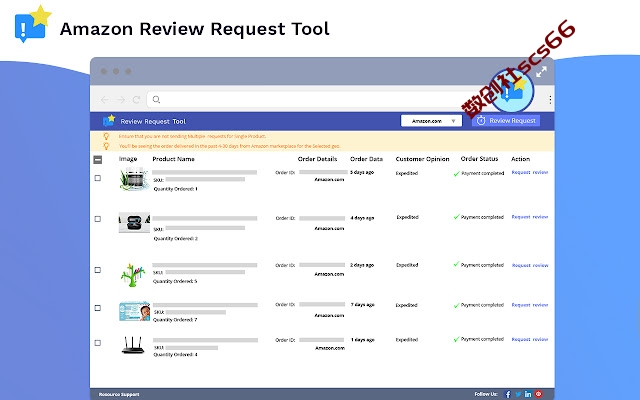Viewport: 640px width, 400px height.
Task: Open the LinkedIn follow icon
Action: [x=528, y=394]
